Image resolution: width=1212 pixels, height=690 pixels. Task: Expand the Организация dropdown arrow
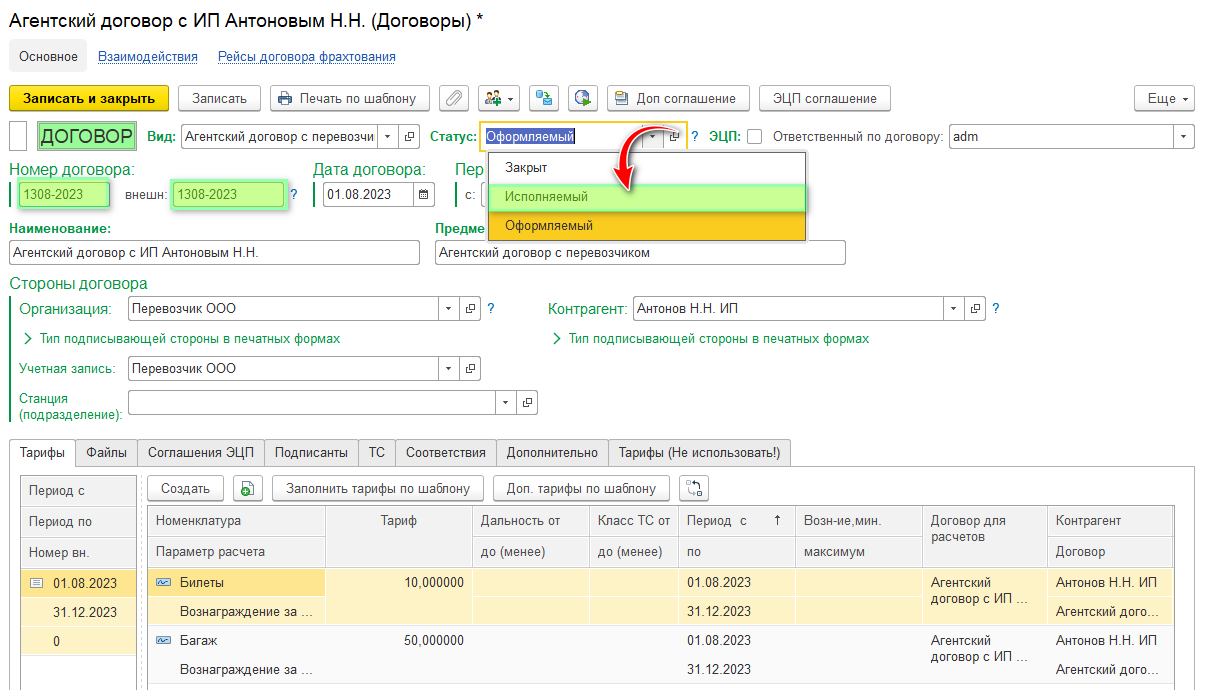[x=449, y=309]
